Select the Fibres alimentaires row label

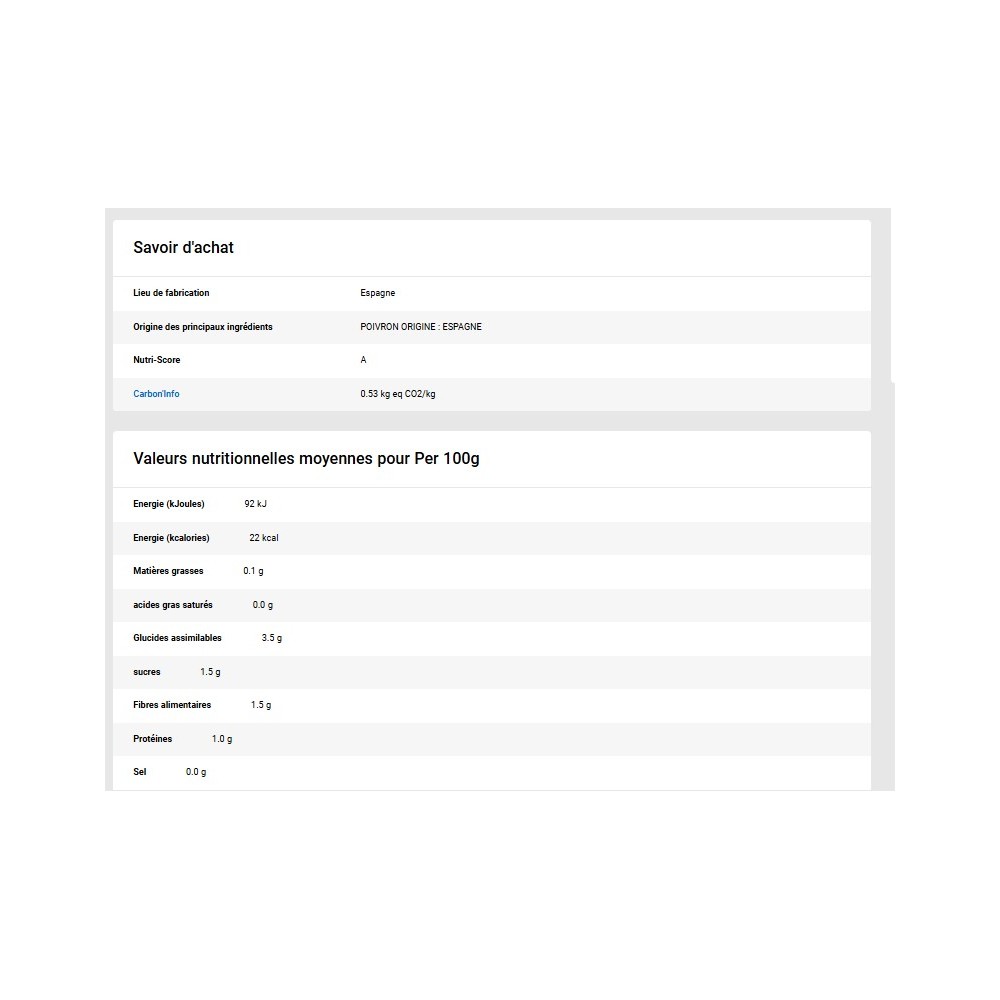click(x=172, y=705)
